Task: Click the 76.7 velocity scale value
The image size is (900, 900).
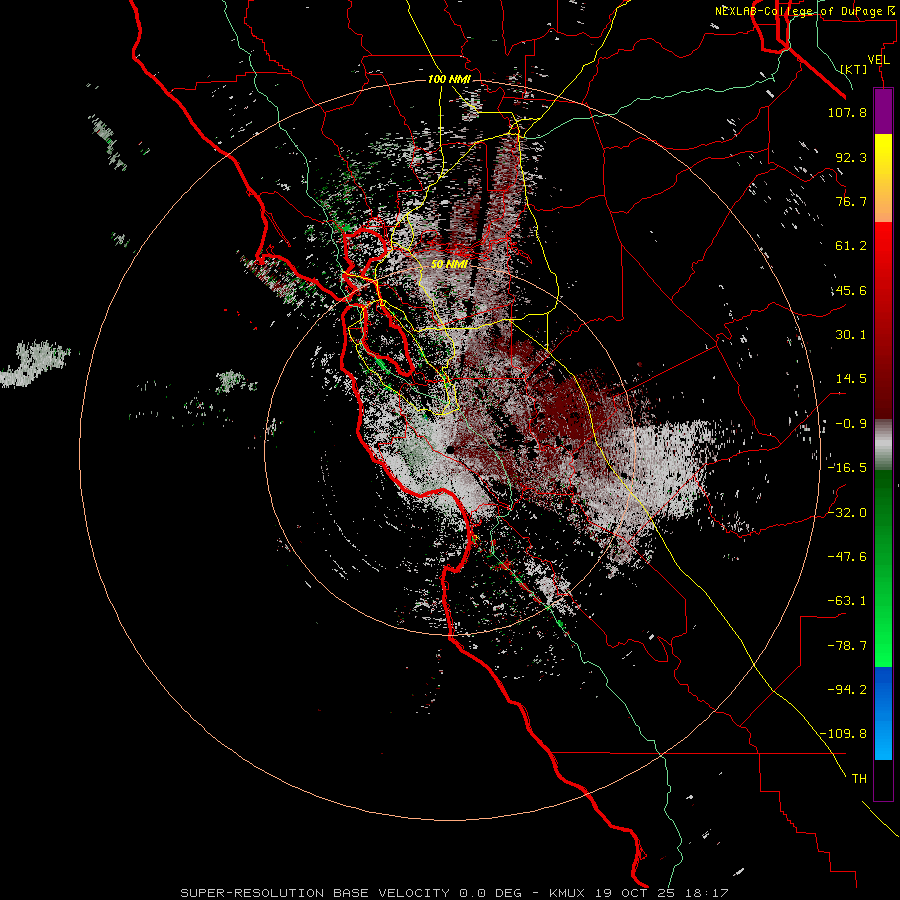Action: point(851,201)
